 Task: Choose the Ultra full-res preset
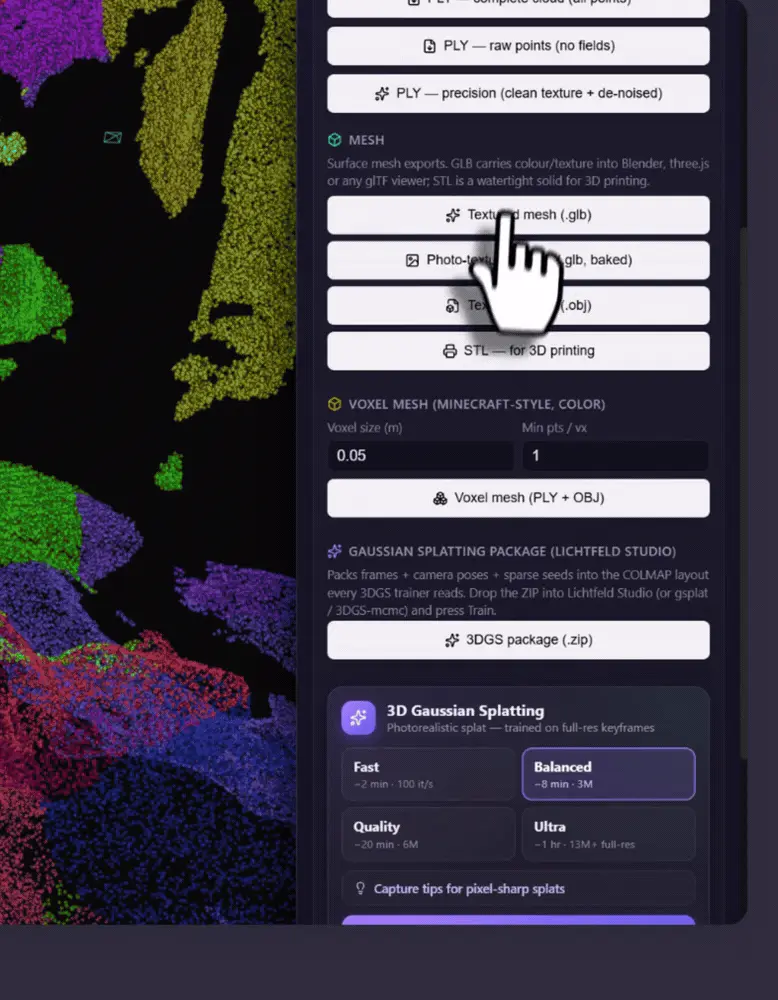tap(608, 834)
